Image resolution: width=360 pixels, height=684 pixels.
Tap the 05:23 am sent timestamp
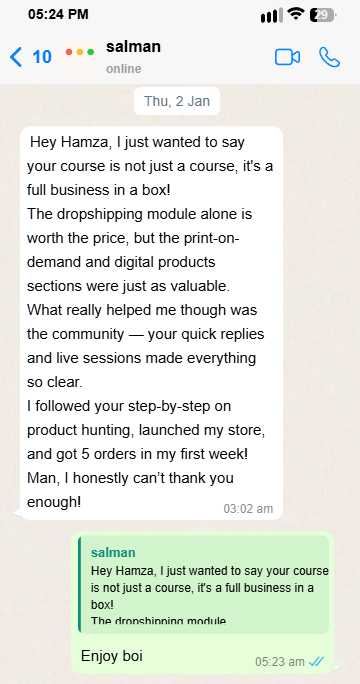tap(280, 662)
